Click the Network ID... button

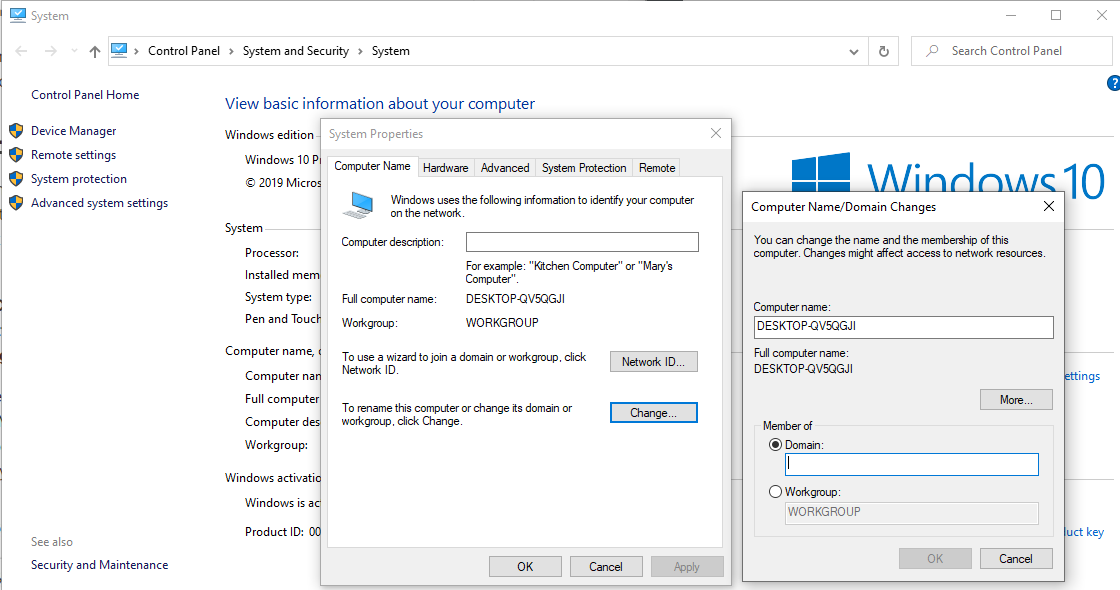point(653,362)
